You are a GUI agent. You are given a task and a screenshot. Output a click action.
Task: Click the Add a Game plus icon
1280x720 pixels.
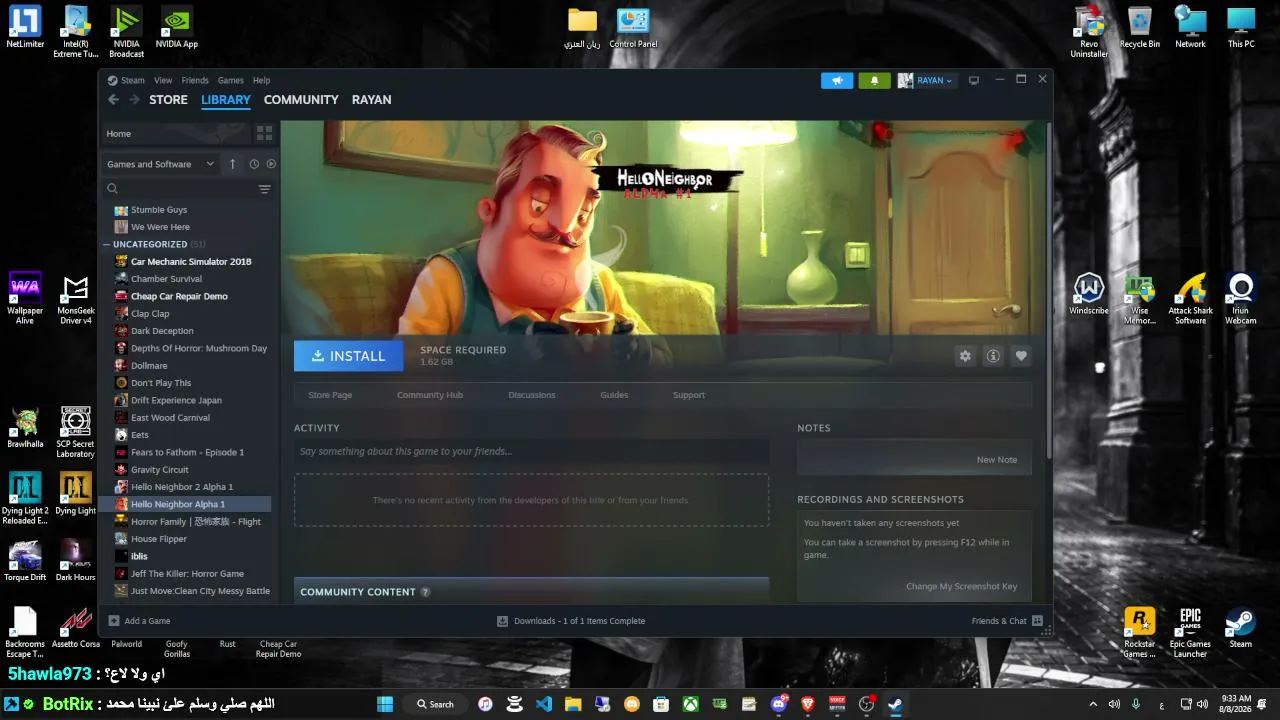114,621
